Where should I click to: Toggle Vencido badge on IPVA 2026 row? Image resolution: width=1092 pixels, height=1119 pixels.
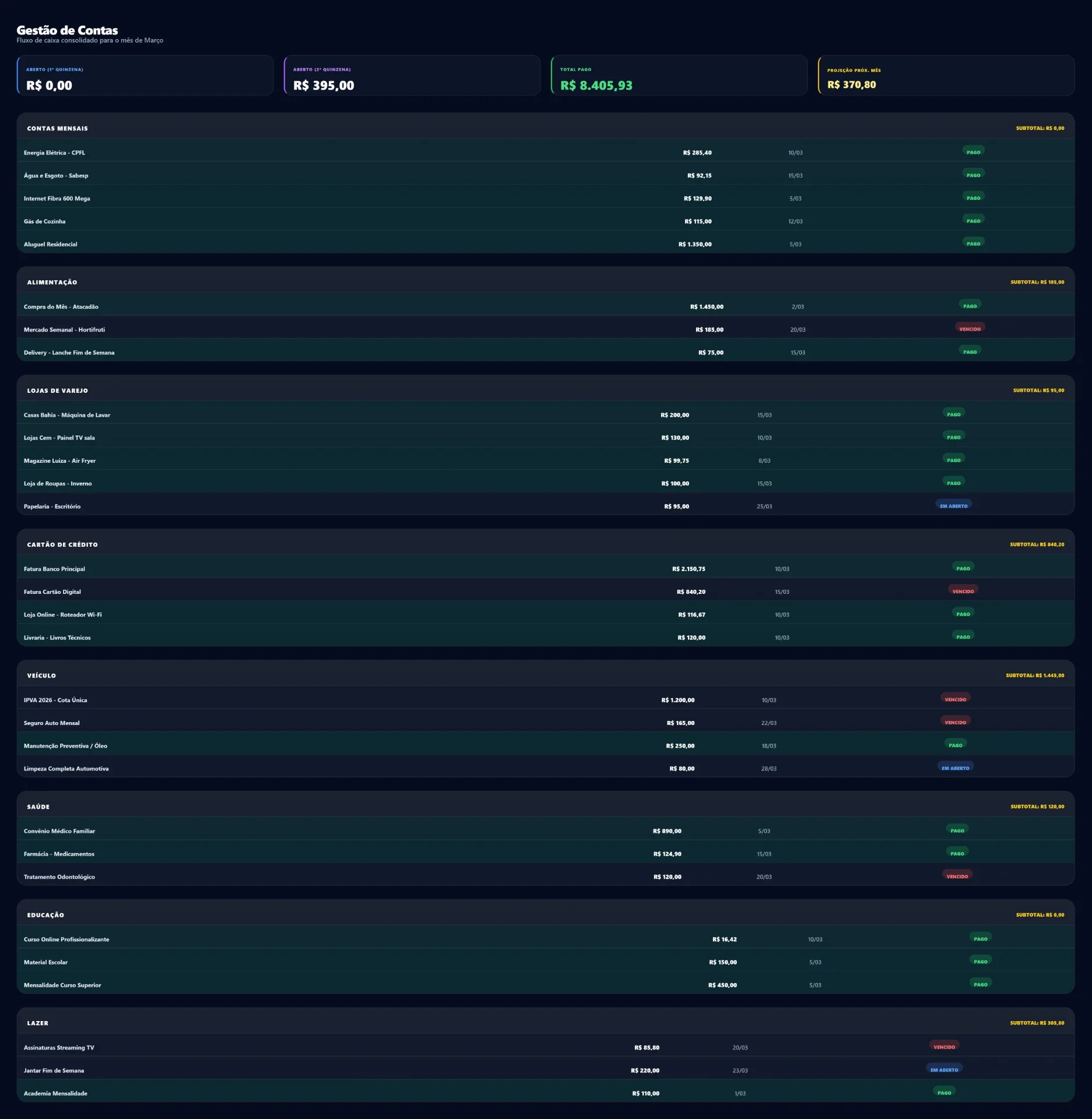pos(955,699)
